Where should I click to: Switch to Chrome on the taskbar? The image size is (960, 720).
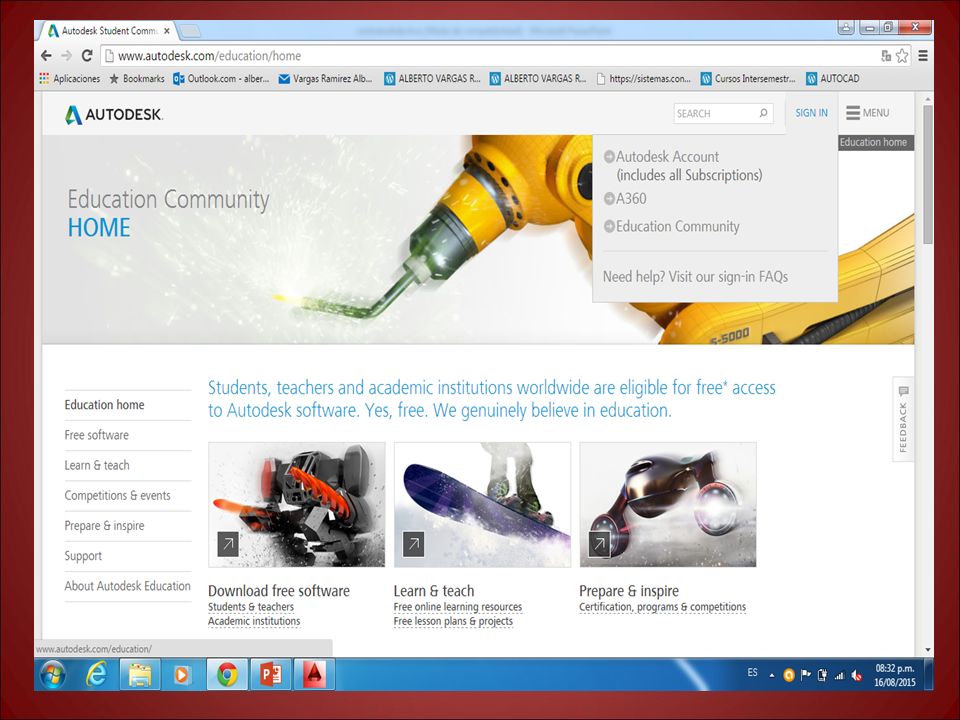(x=227, y=675)
